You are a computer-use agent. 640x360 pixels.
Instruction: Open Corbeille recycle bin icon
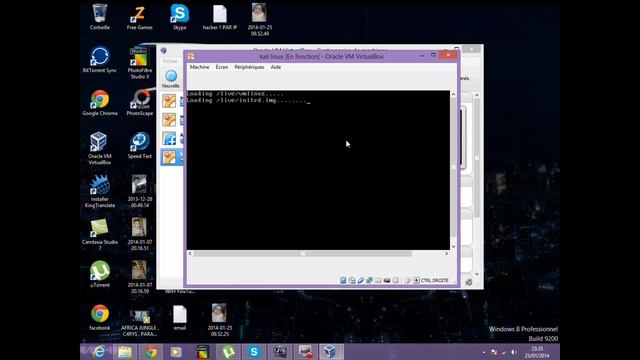[100, 17]
